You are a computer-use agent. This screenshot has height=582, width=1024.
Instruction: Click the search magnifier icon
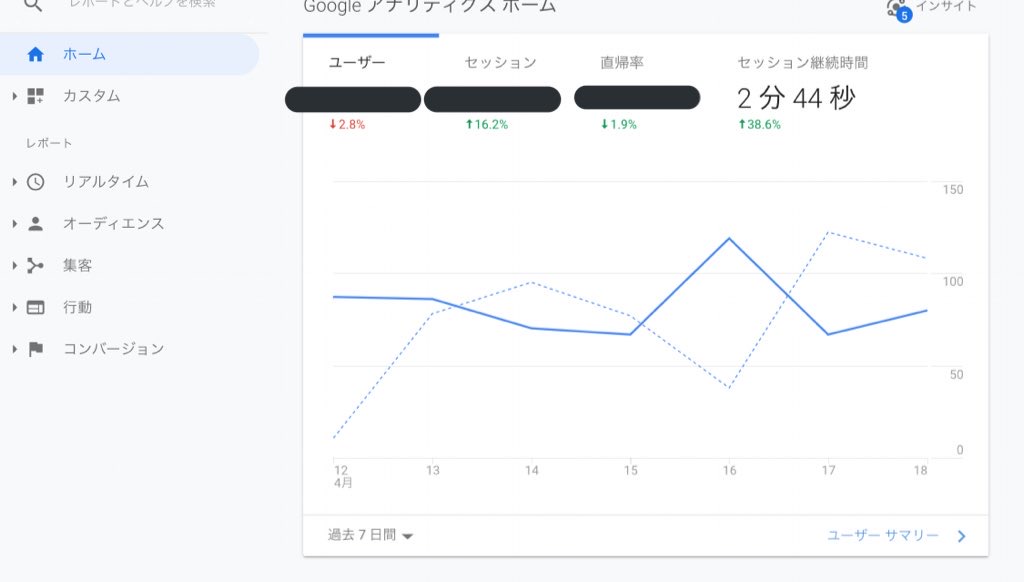click(33, 5)
